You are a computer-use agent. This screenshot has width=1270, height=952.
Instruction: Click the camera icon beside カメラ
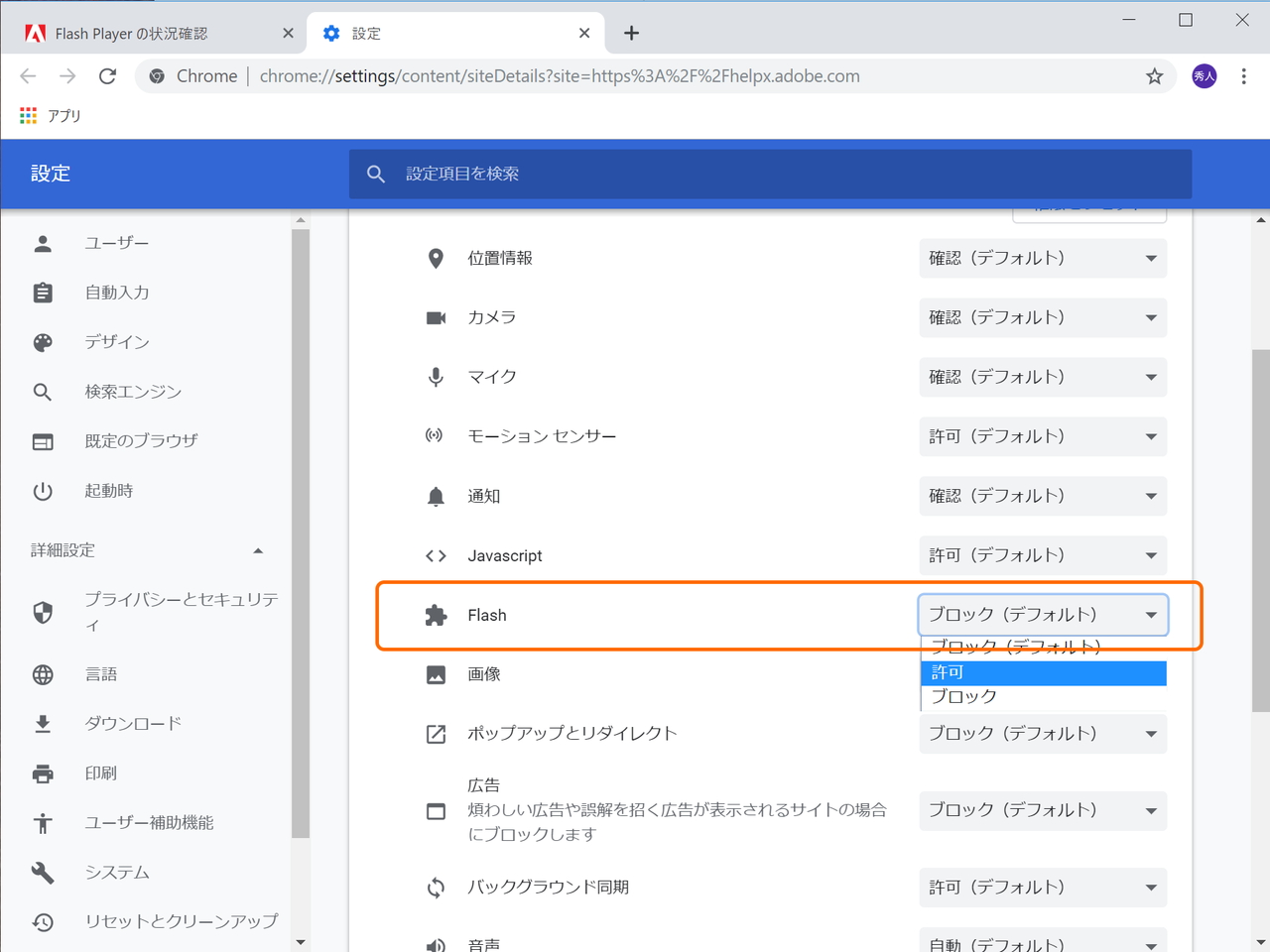click(x=436, y=317)
